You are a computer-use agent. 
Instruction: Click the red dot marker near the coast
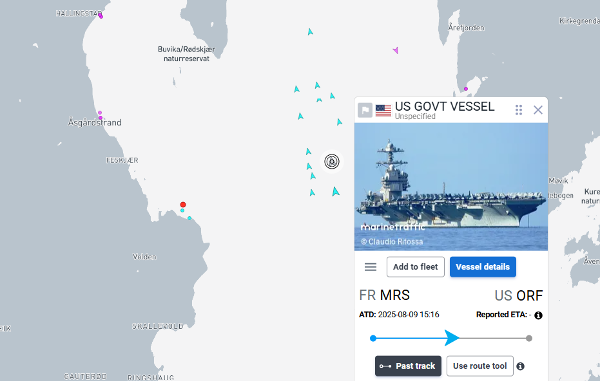tap(183, 205)
